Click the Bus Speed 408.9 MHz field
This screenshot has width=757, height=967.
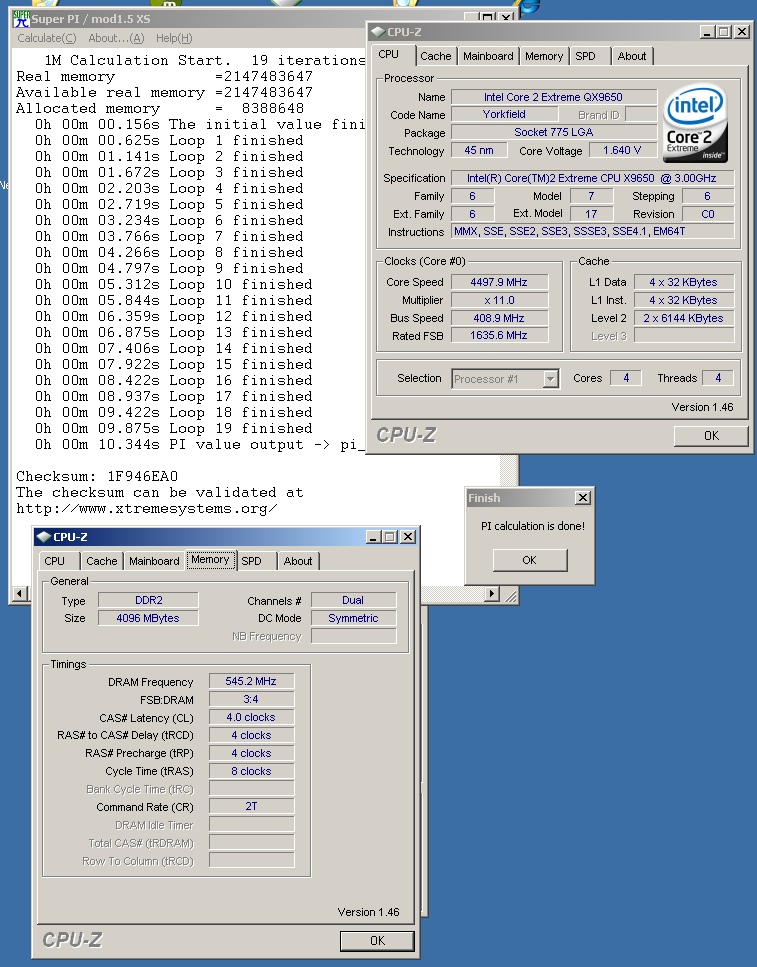click(x=499, y=318)
